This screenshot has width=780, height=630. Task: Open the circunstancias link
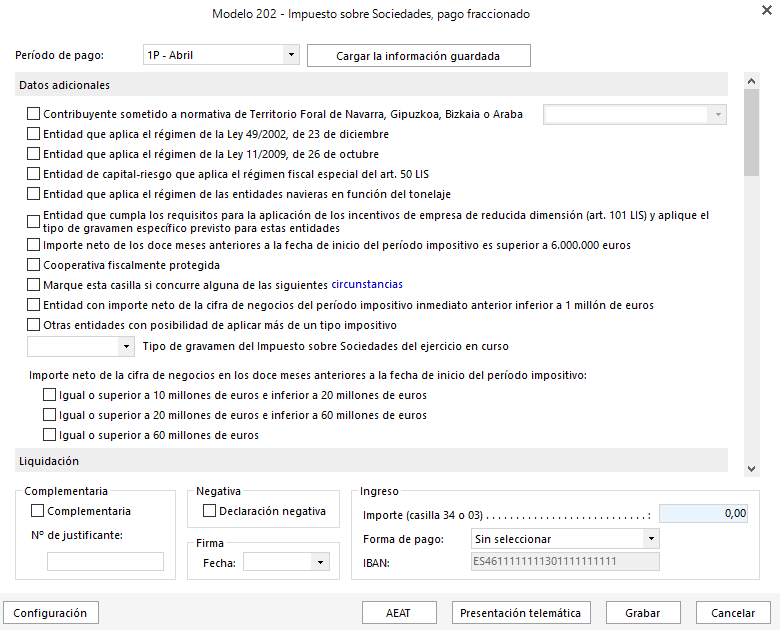point(367,284)
